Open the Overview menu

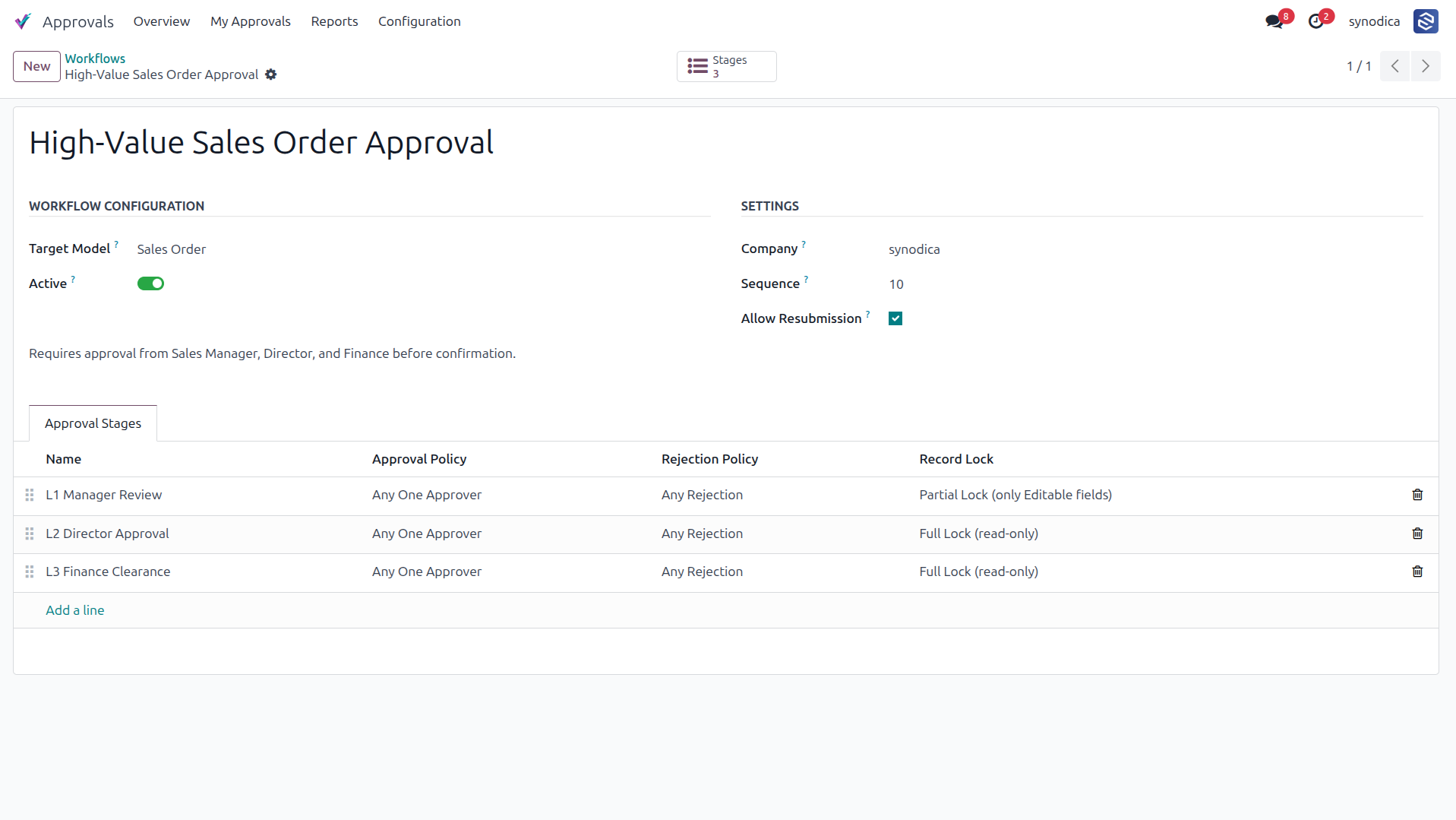pos(162,21)
